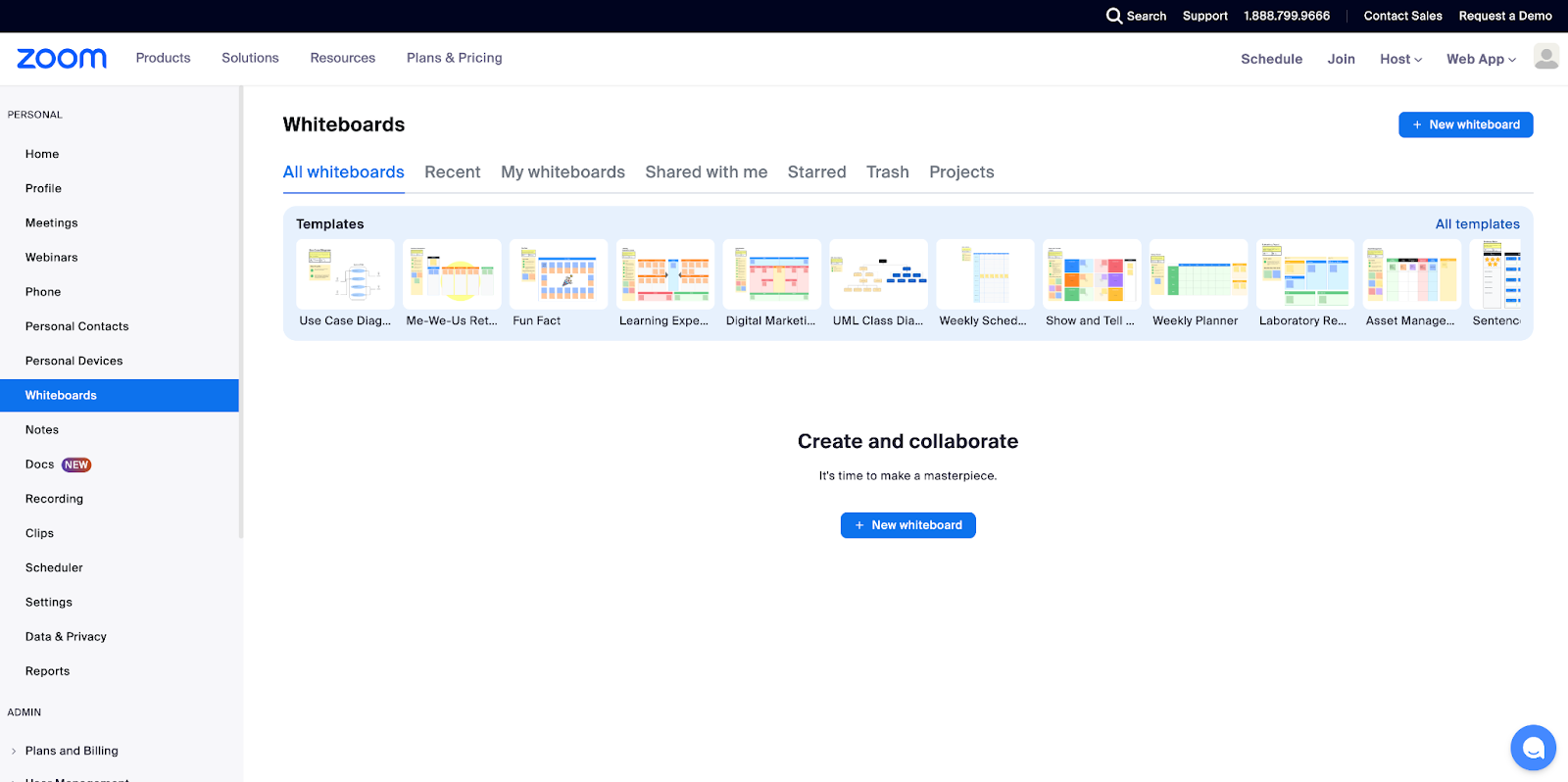Open the Solutions menu

tap(250, 58)
